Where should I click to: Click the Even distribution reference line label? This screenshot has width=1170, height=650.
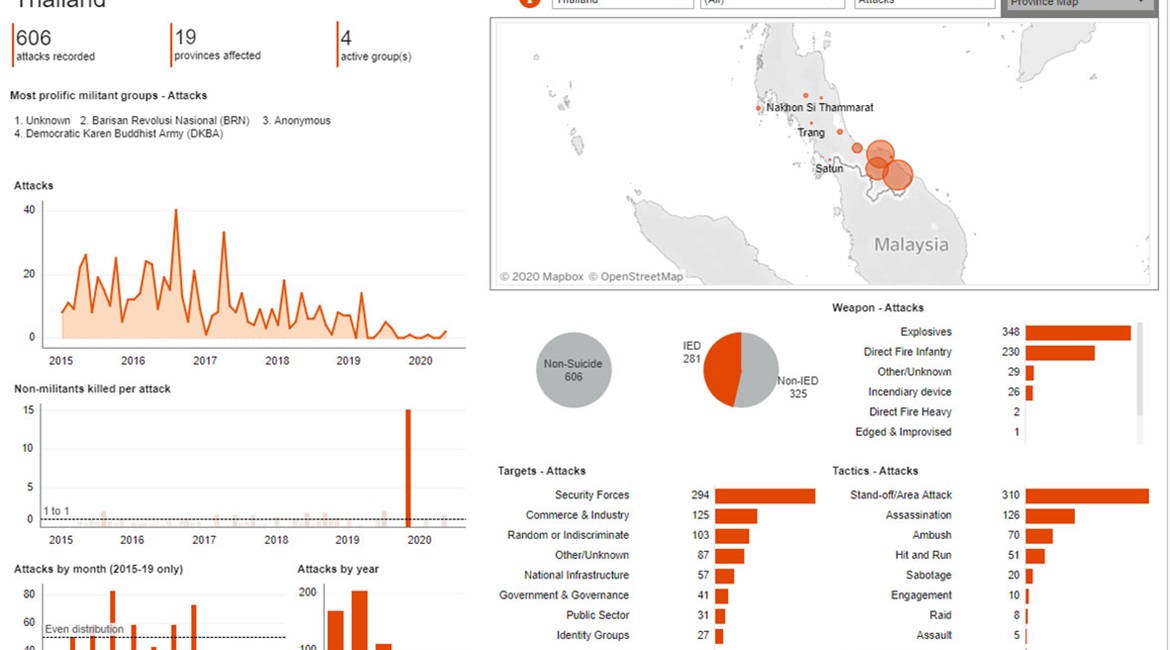[84, 629]
